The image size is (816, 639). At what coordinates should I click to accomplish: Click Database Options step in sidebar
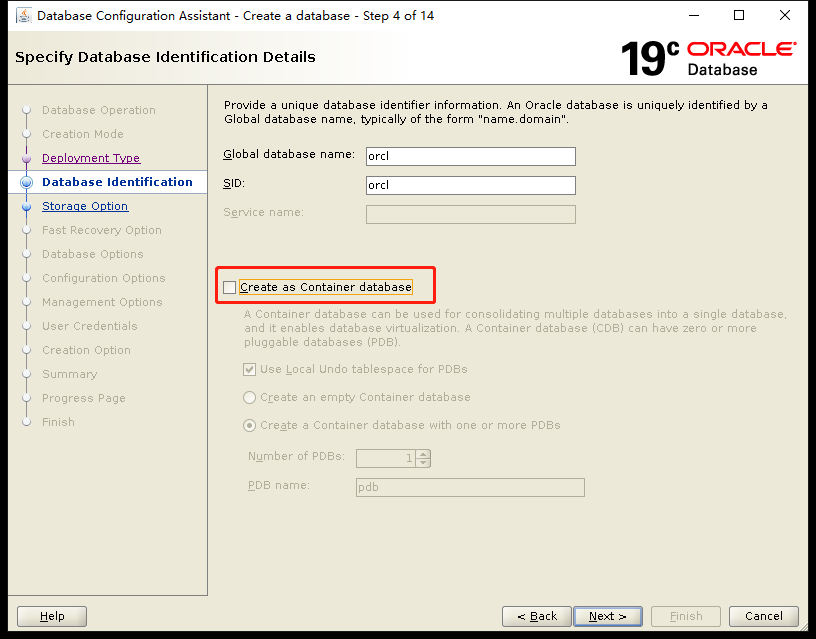point(93,254)
